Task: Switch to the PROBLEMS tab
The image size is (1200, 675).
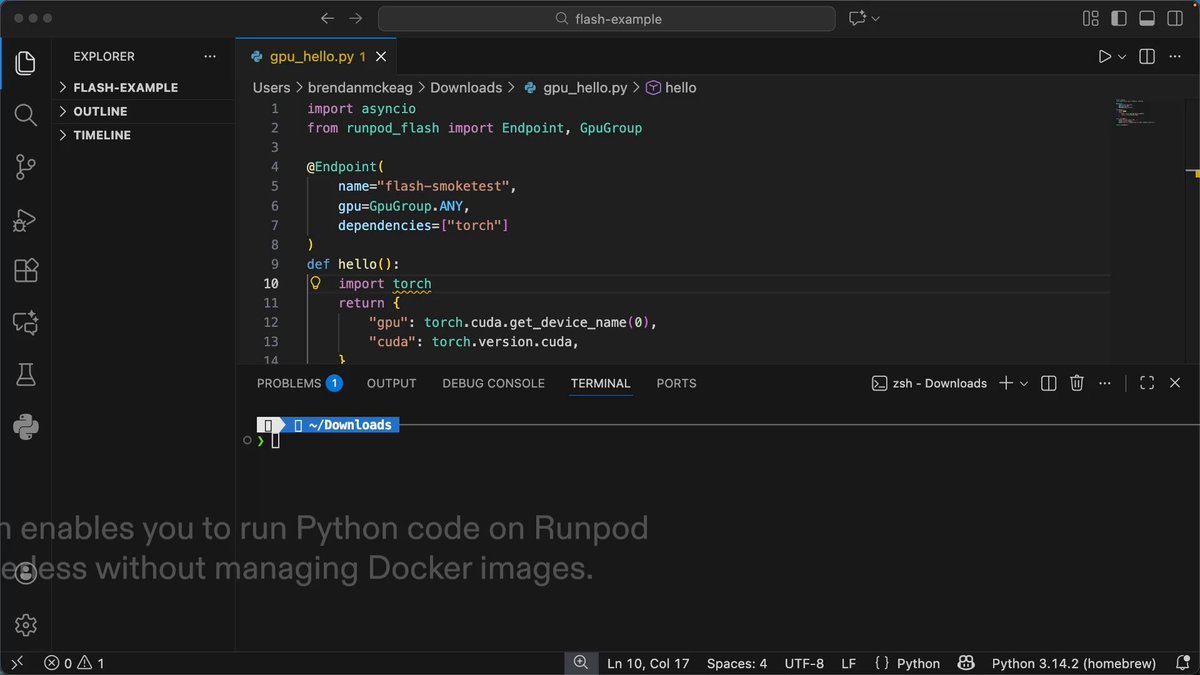Action: tap(299, 383)
